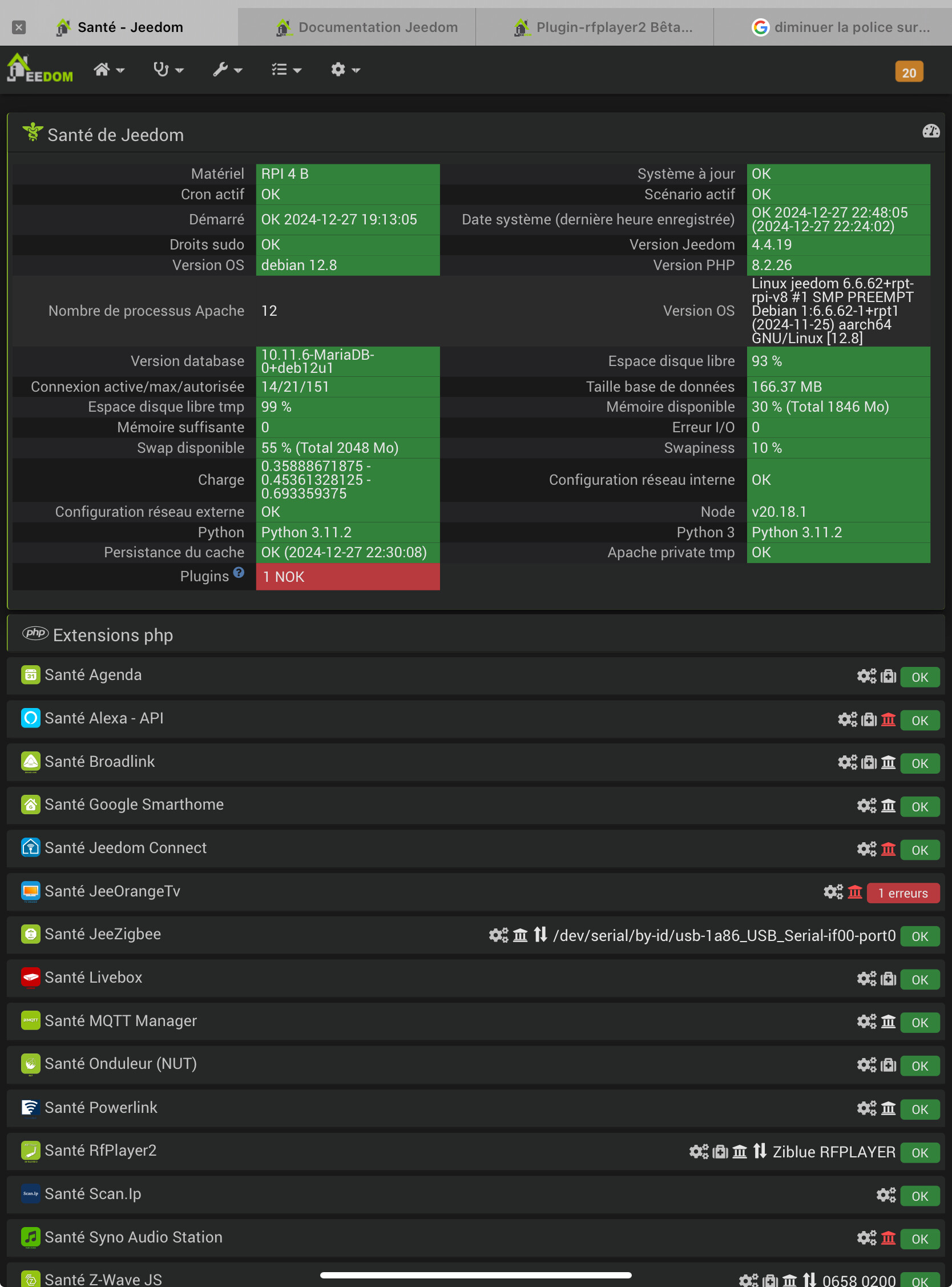The height and width of the screenshot is (1287, 952).
Task: Click the 'v20.18.1' Node version cell
Action: [x=838, y=512]
